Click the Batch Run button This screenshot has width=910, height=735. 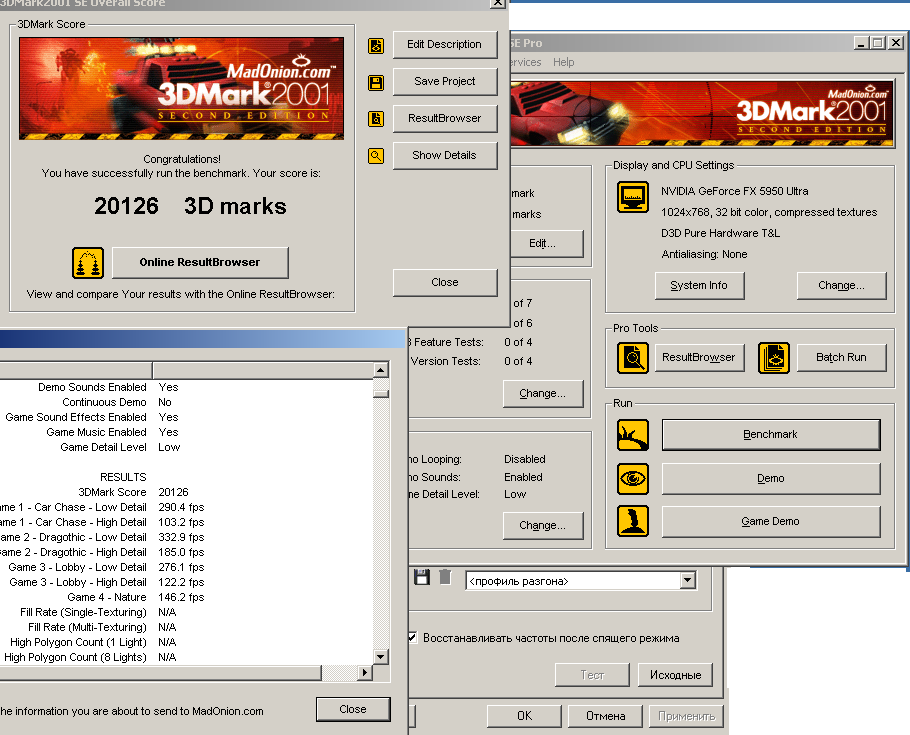click(842, 358)
